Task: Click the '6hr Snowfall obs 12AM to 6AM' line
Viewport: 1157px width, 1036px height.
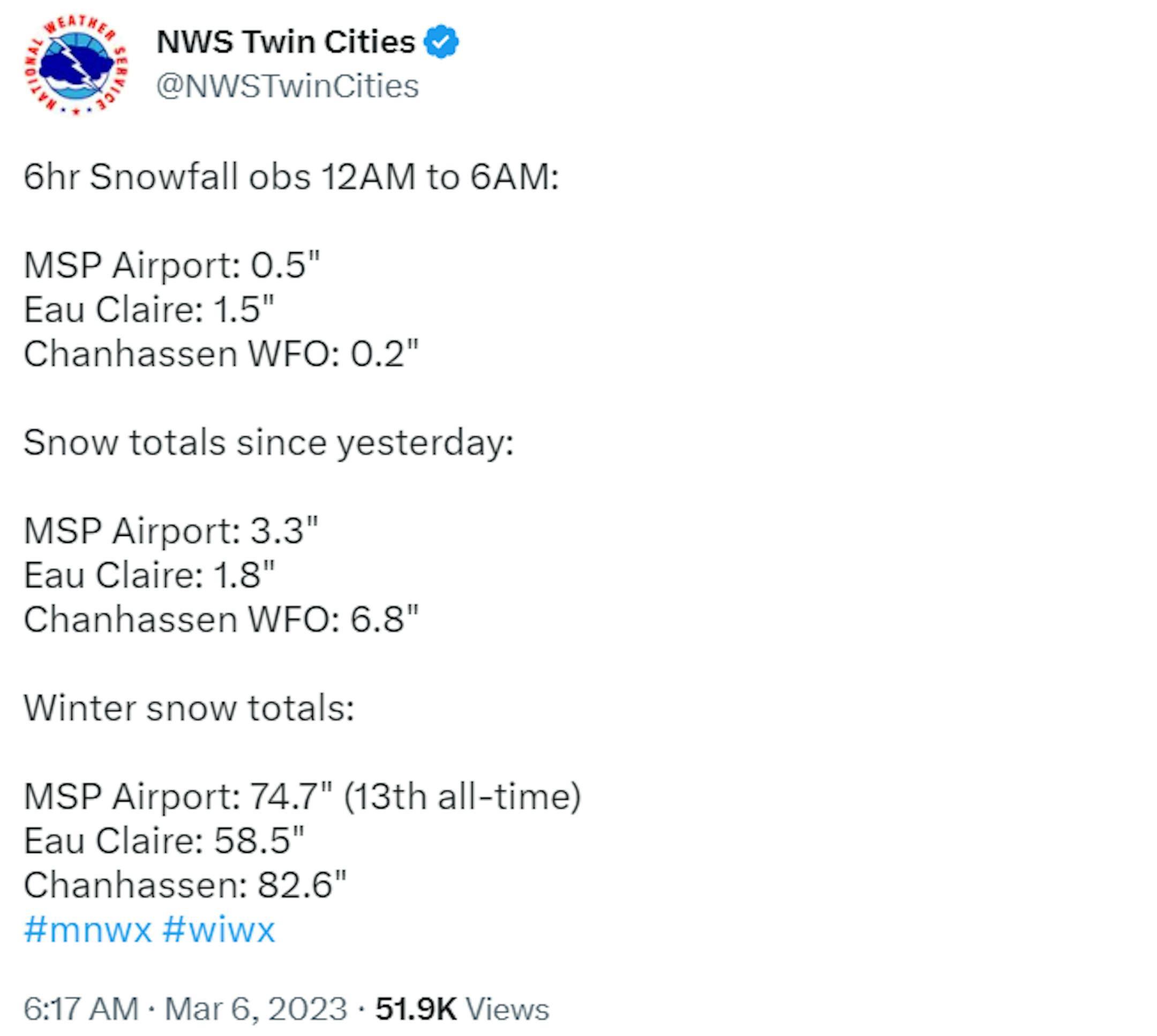Action: pyautogui.click(x=291, y=177)
